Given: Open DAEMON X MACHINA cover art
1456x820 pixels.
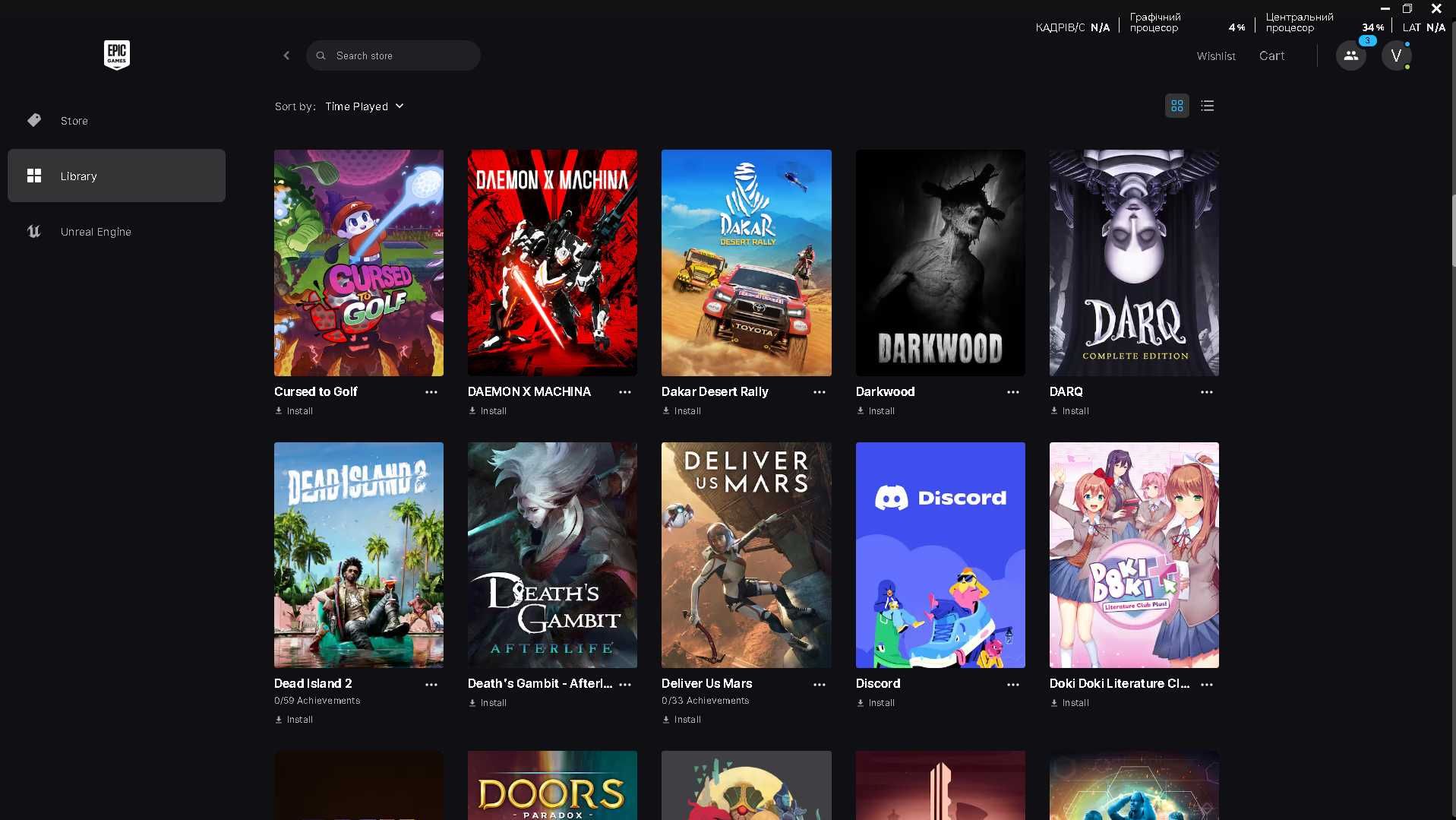Looking at the screenshot, I should coord(552,263).
